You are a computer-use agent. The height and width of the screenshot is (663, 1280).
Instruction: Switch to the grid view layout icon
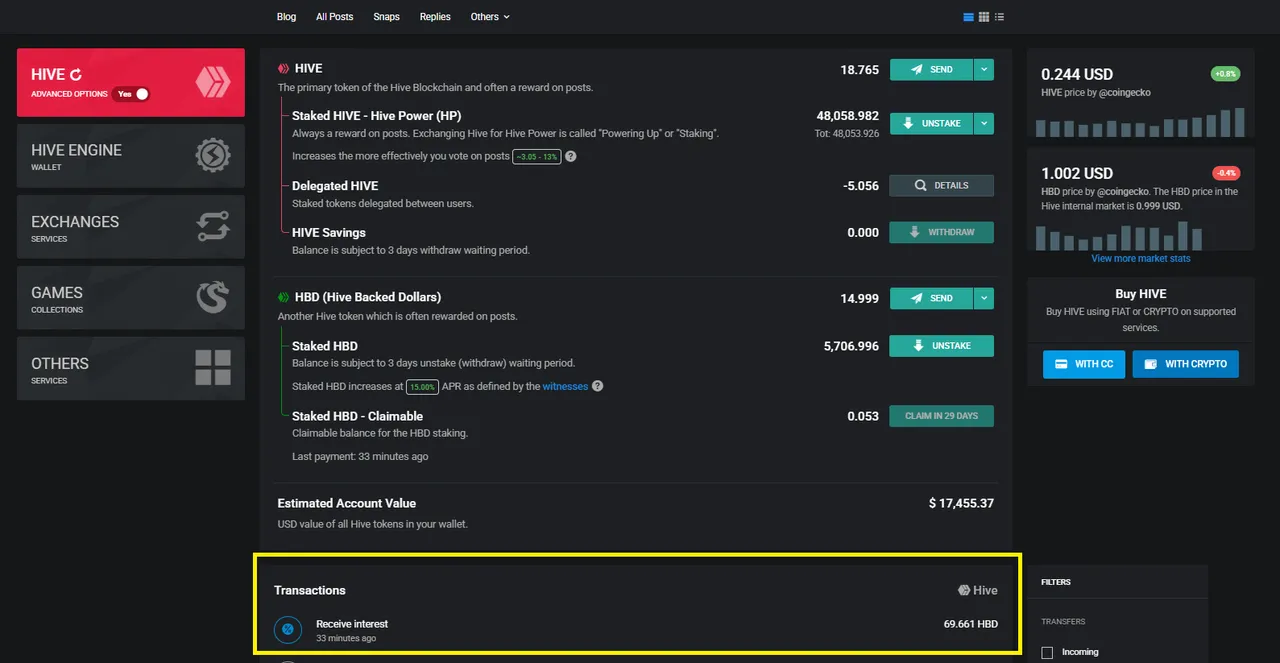click(984, 17)
